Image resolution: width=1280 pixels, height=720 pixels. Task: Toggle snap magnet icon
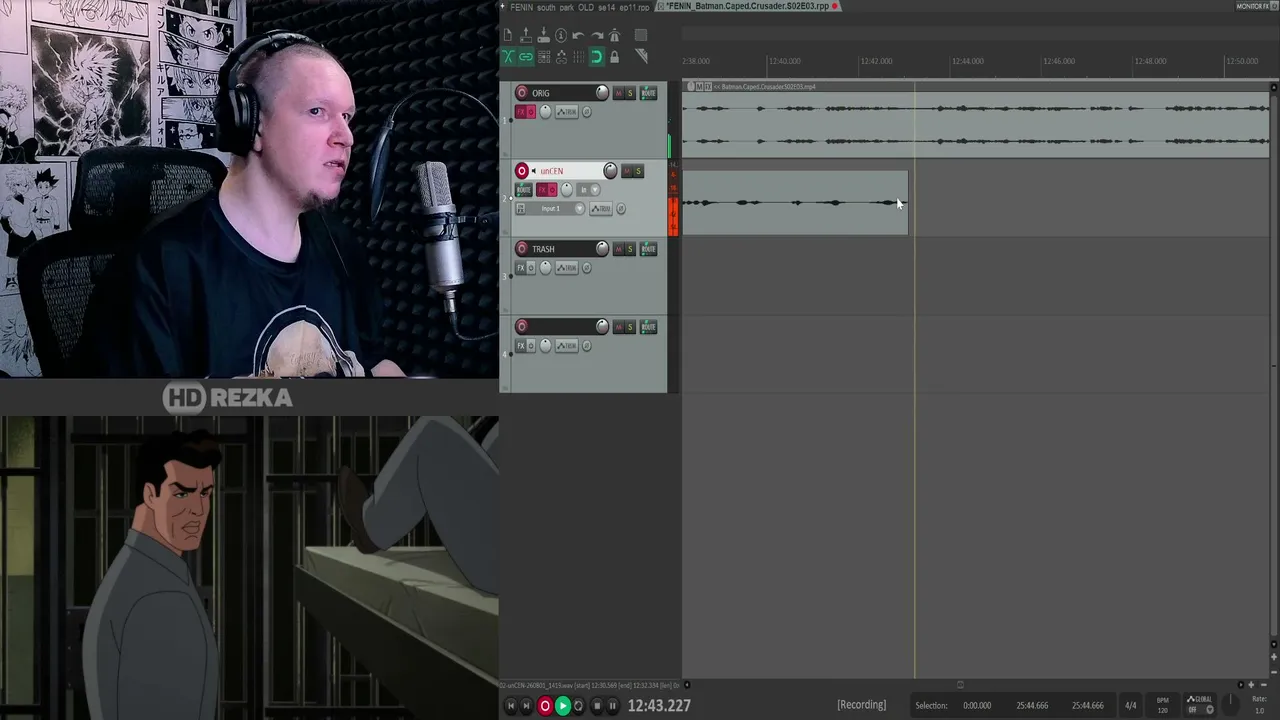[596, 57]
